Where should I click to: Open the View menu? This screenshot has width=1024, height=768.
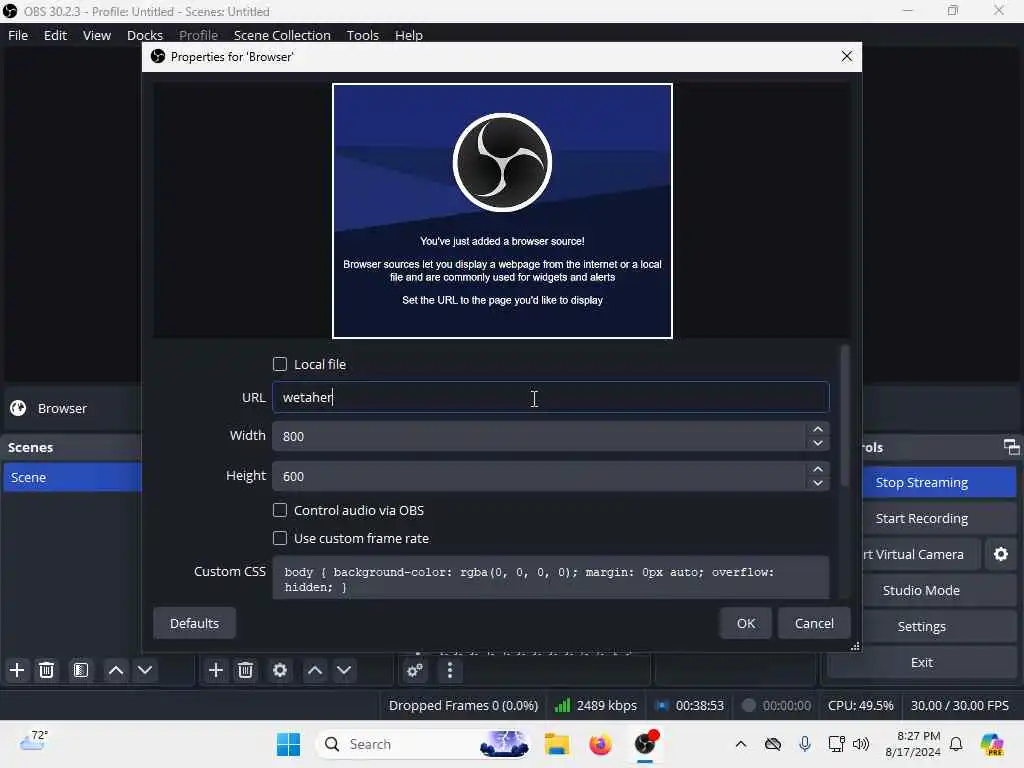coord(97,35)
